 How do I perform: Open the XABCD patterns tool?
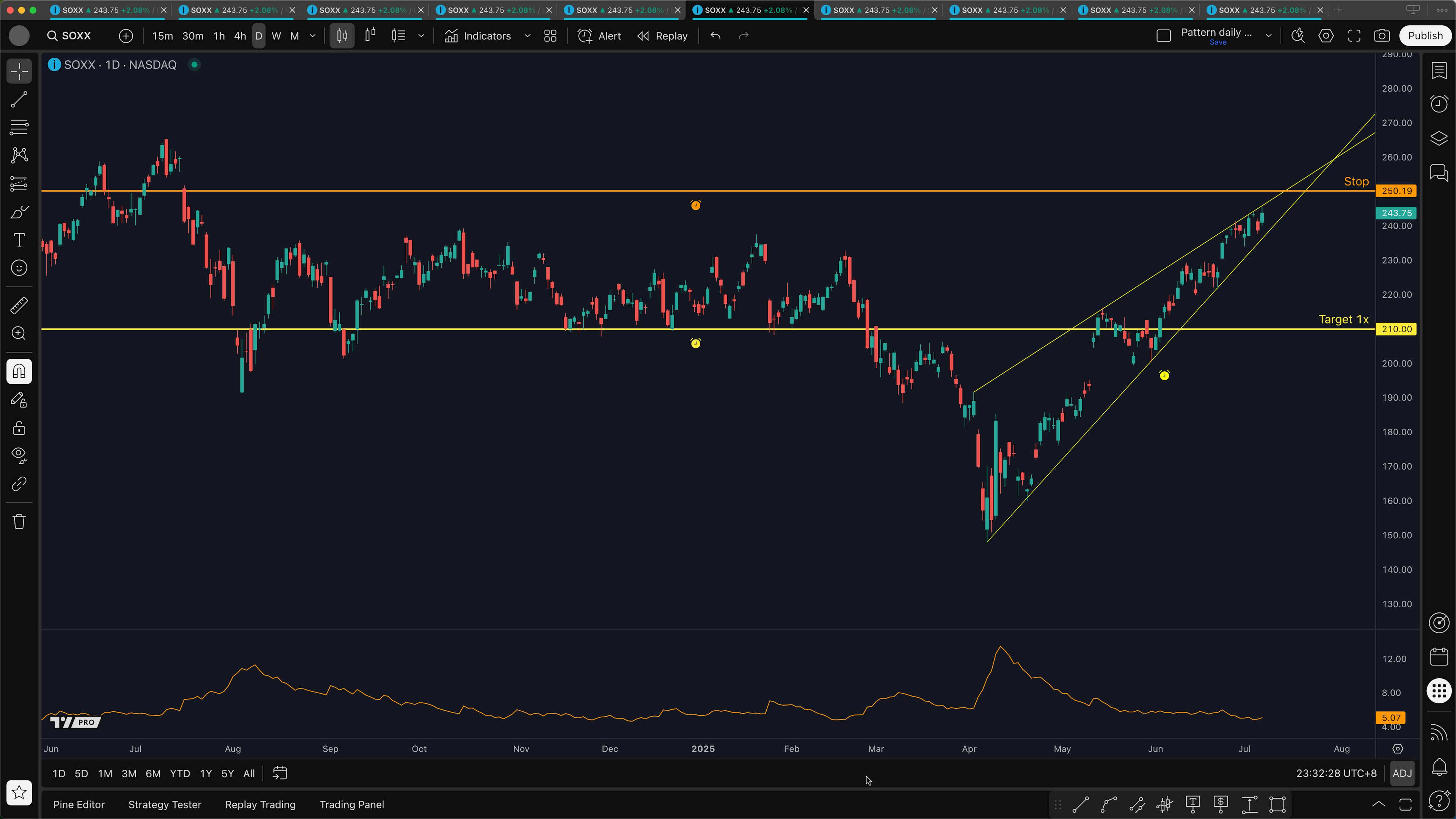pyautogui.click(x=19, y=155)
